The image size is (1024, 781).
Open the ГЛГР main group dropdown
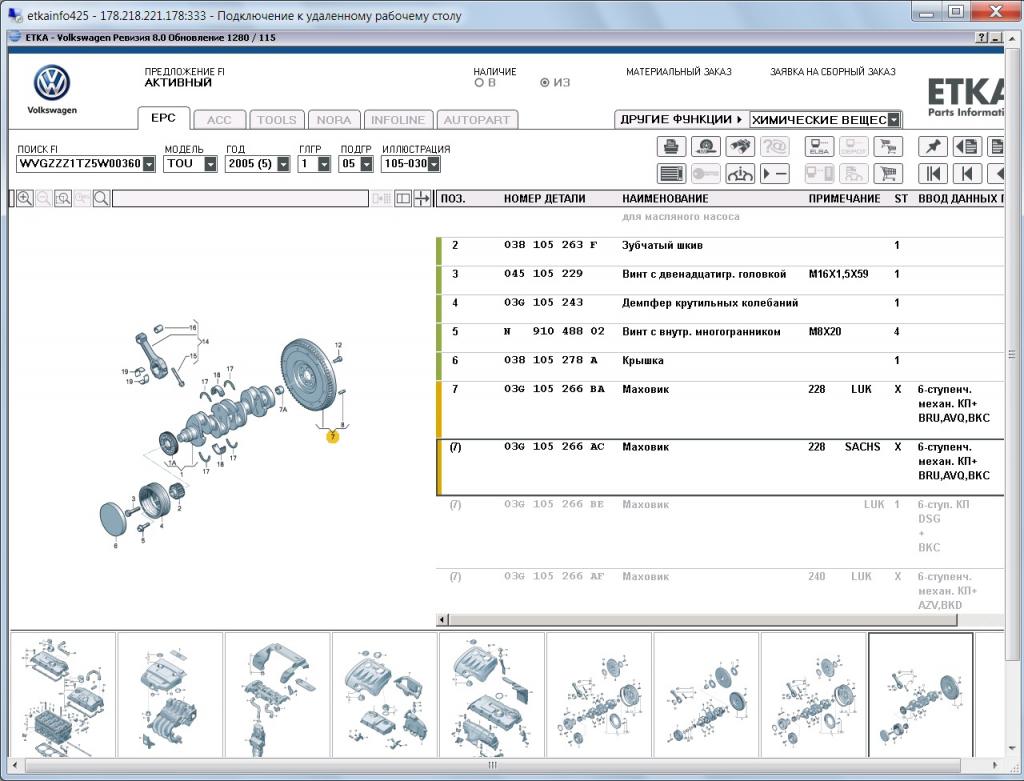pos(324,164)
